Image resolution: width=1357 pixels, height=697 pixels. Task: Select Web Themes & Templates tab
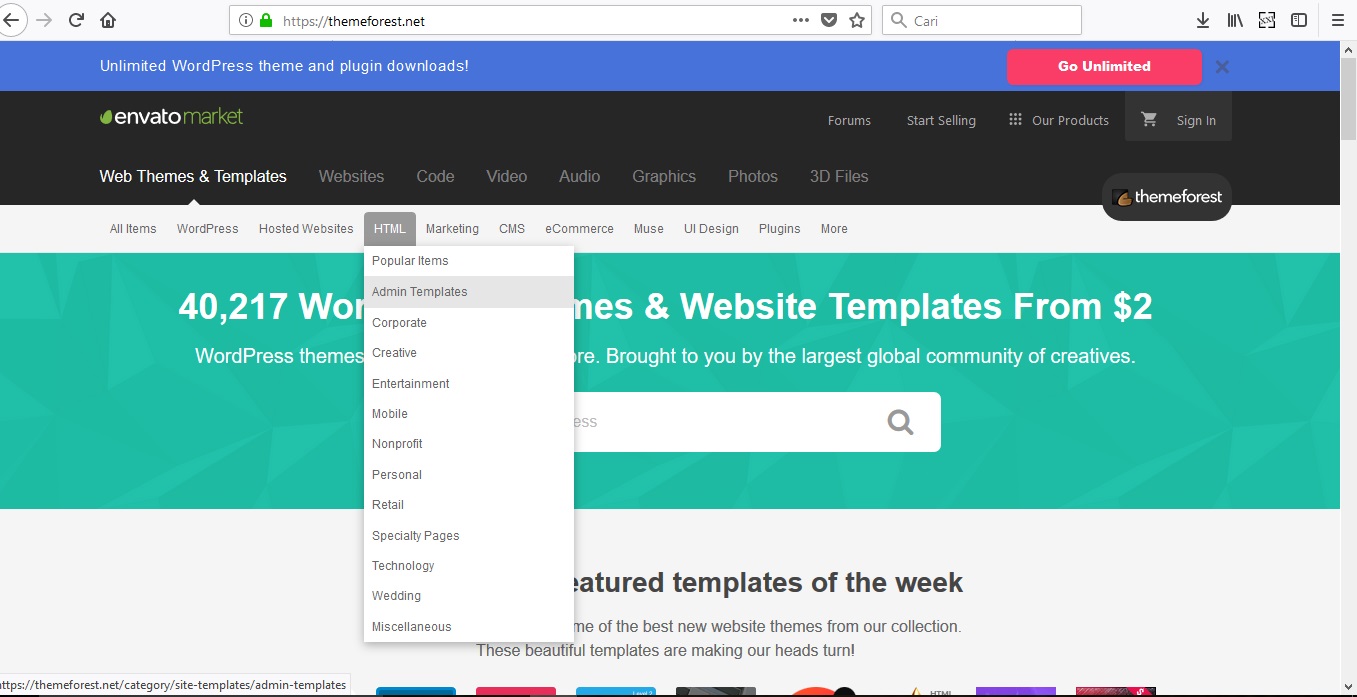(193, 176)
